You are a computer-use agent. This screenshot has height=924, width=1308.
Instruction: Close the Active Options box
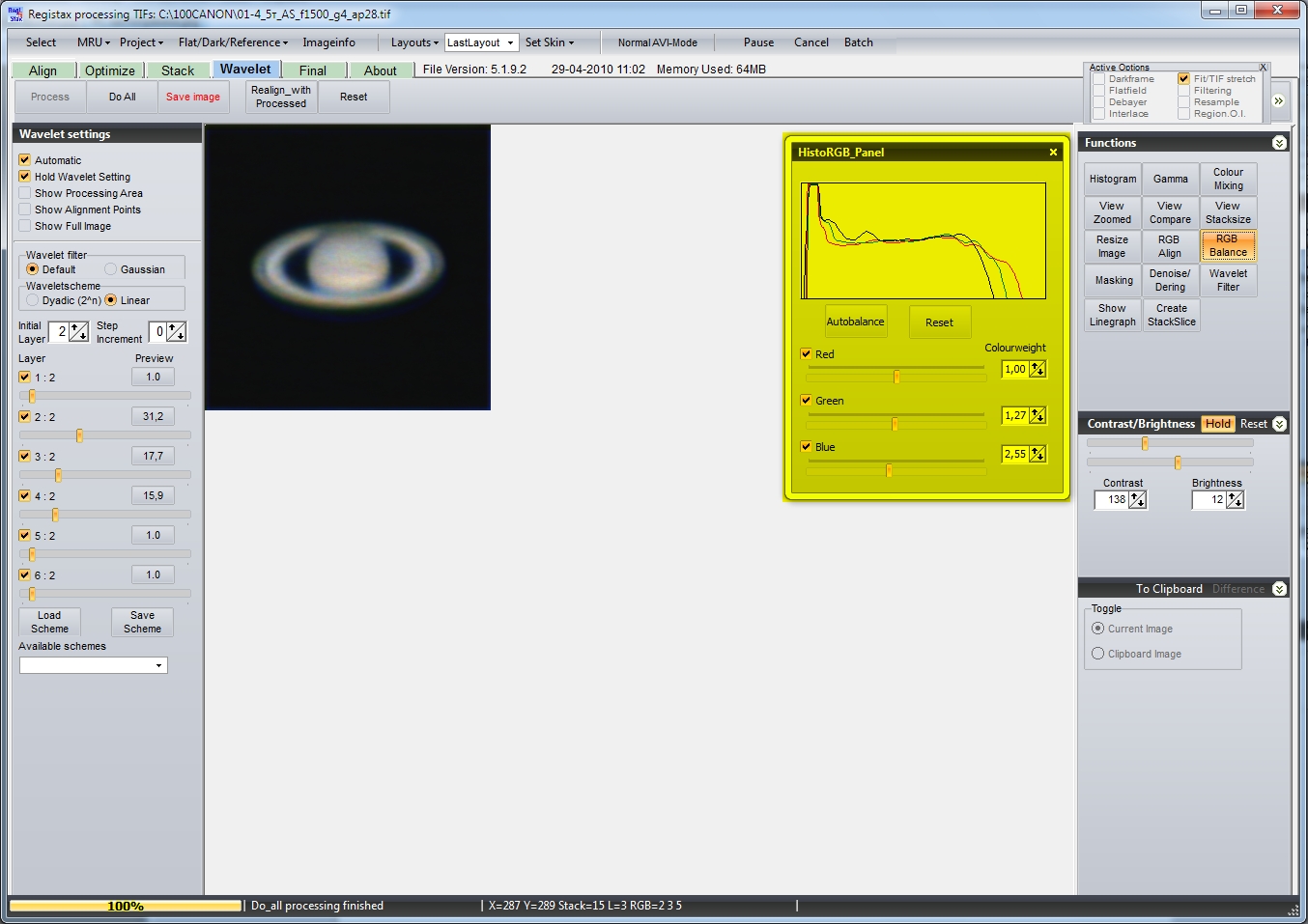click(x=1263, y=68)
